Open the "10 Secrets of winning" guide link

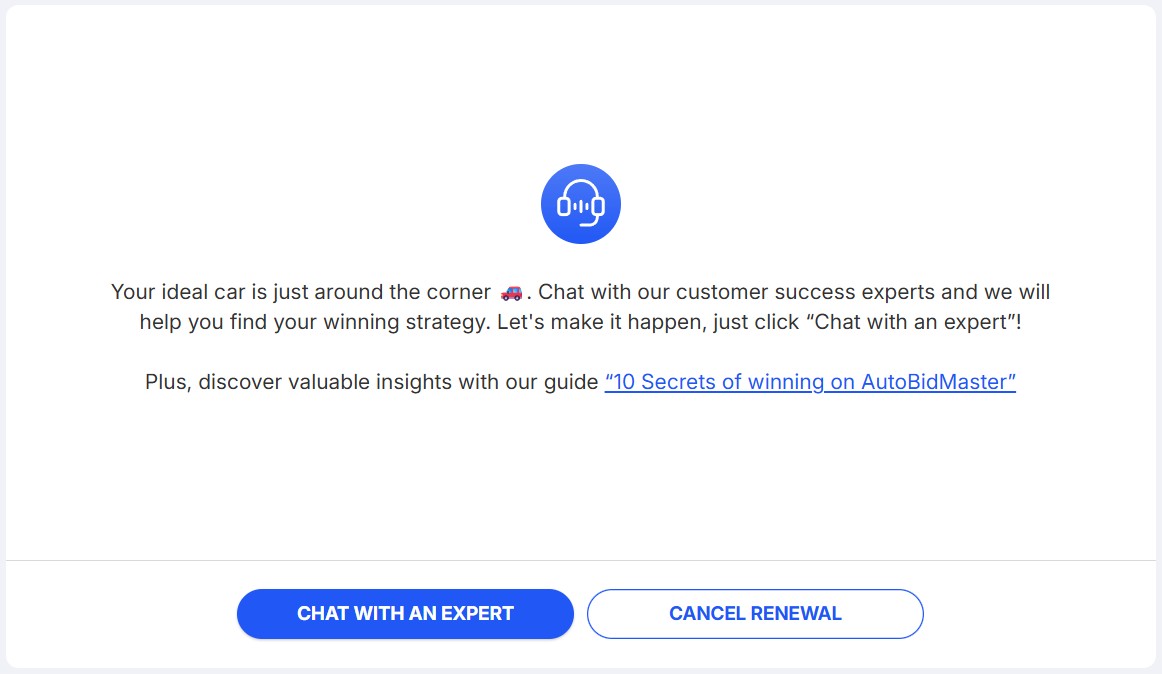[x=810, y=382]
